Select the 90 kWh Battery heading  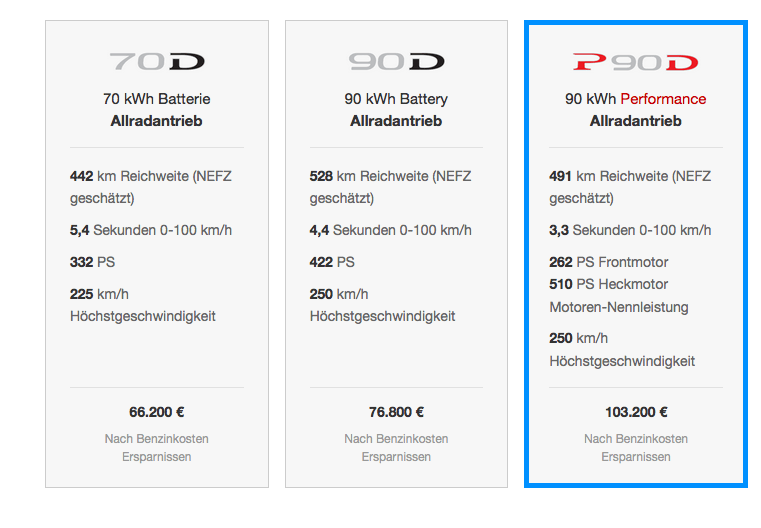coord(396,99)
